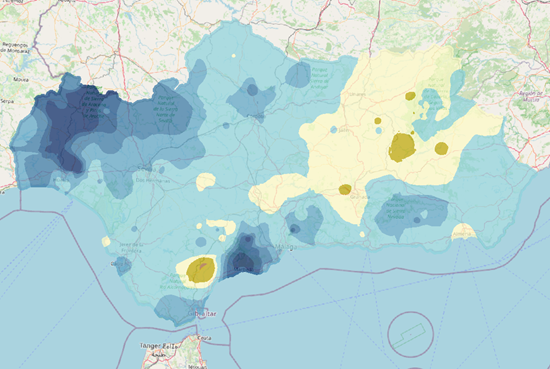Click the Reguengos de Monsaraz label

coord(15,48)
